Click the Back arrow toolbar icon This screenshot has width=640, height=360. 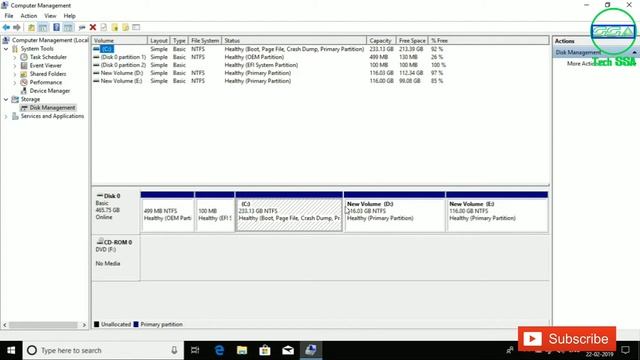coord(6,27)
